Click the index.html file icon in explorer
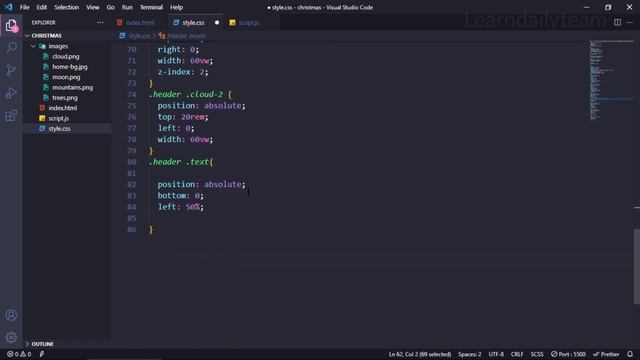The width and height of the screenshot is (640, 360). pyautogui.click(x=42, y=108)
